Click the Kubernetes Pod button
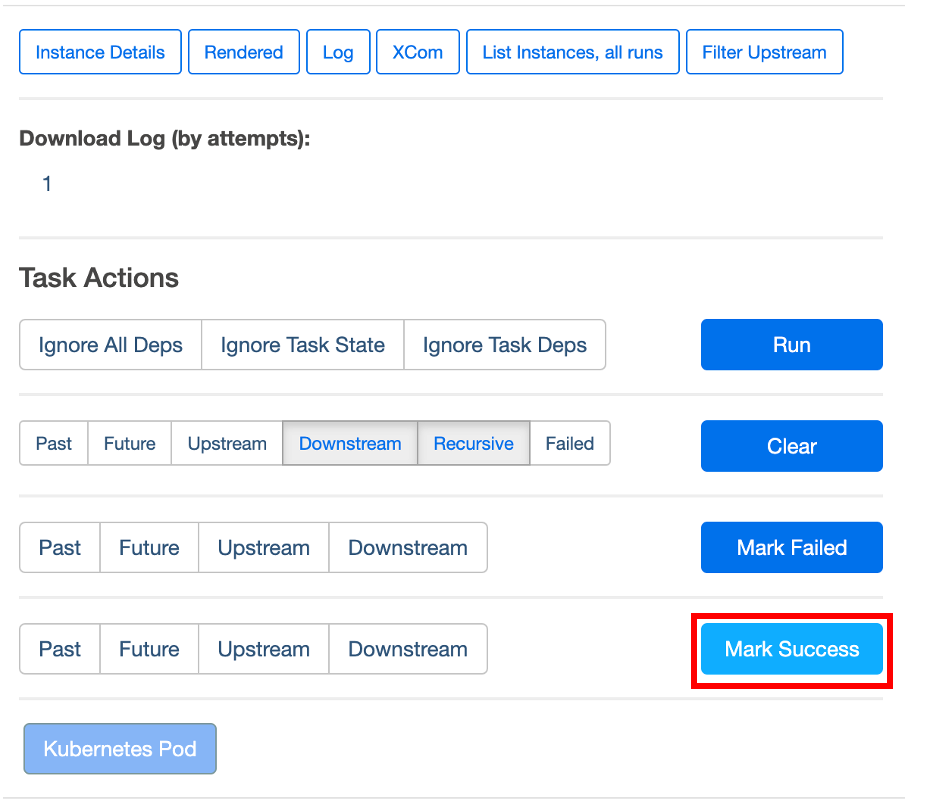Viewport: 931px width, 809px height. coord(120,749)
